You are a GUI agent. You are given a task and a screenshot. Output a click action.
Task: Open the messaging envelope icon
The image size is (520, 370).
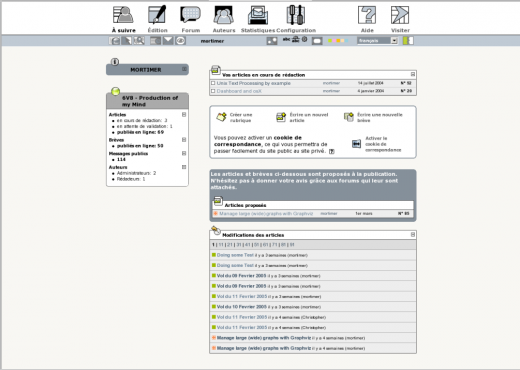(168, 41)
